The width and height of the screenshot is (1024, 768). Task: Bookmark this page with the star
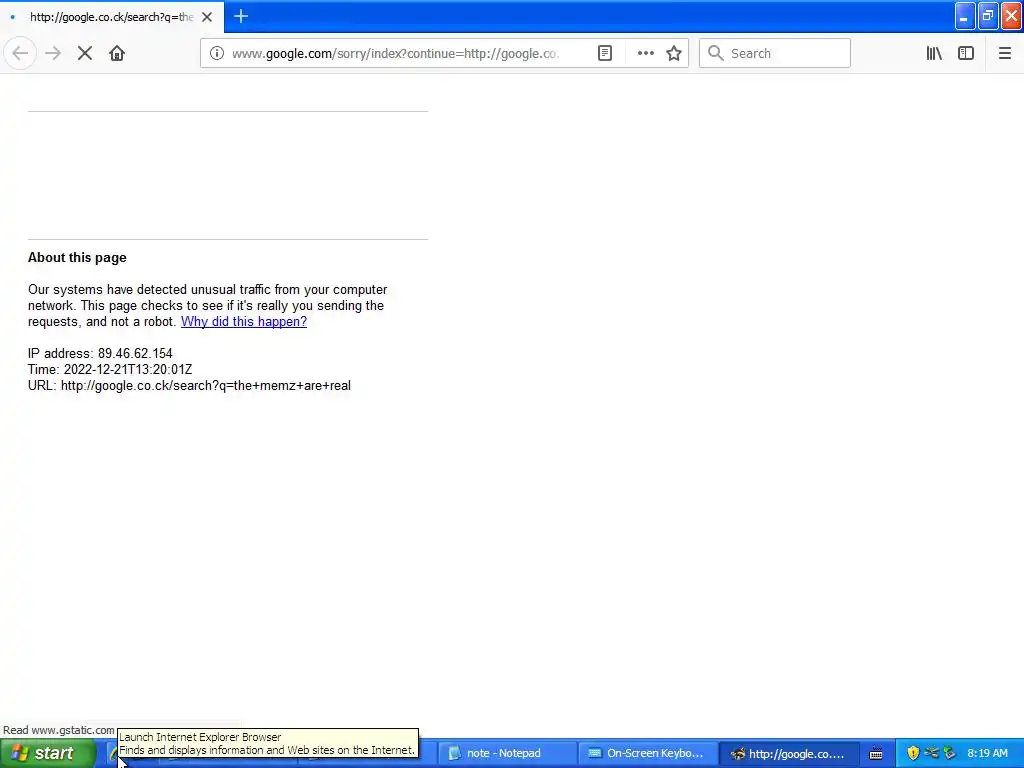pyautogui.click(x=674, y=53)
